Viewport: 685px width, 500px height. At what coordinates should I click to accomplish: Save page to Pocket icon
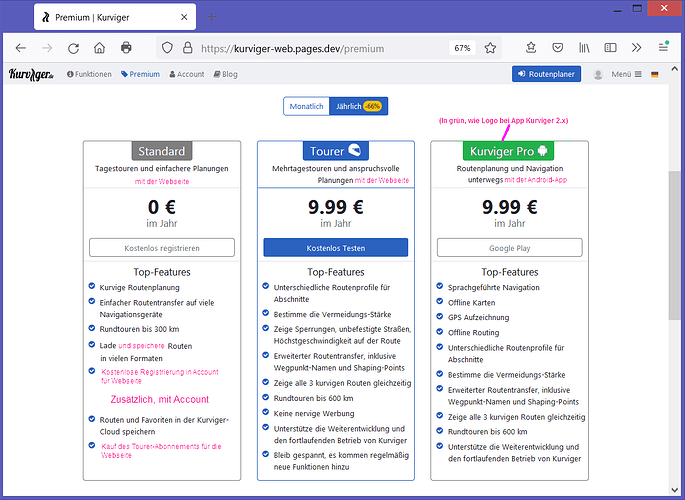click(x=557, y=48)
